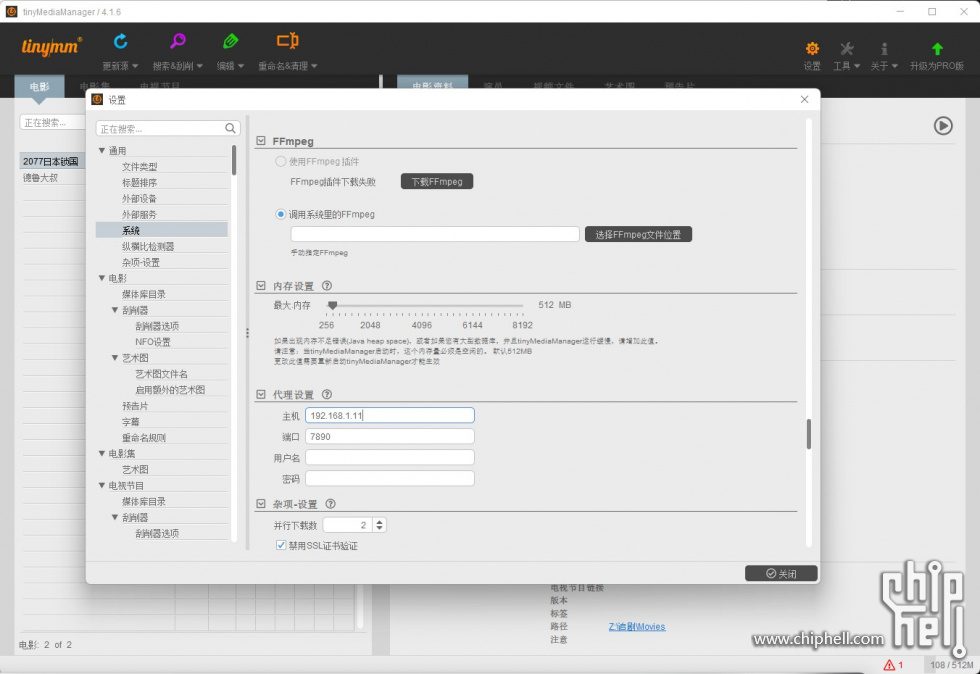Open NFO设置 in settings tree

tap(152, 342)
